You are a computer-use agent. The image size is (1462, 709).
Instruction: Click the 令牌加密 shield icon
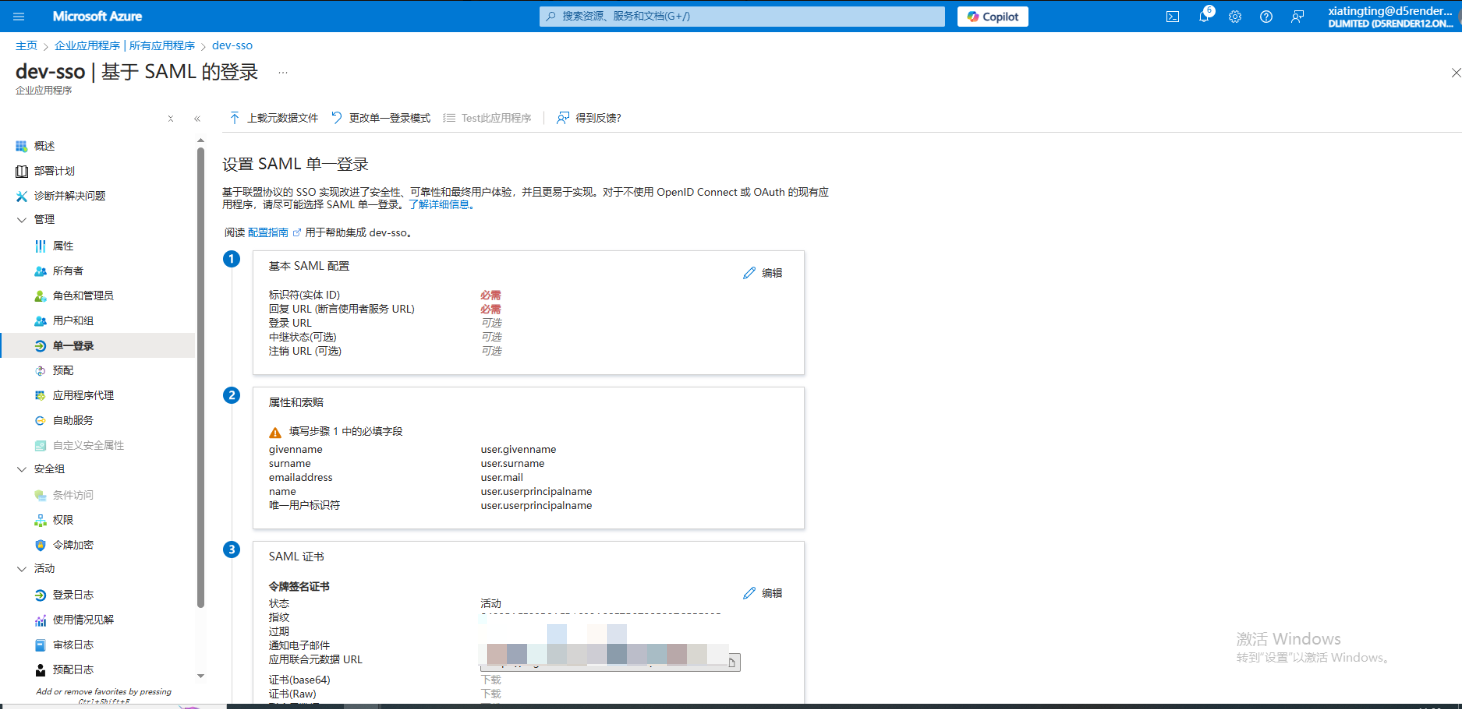[40, 545]
